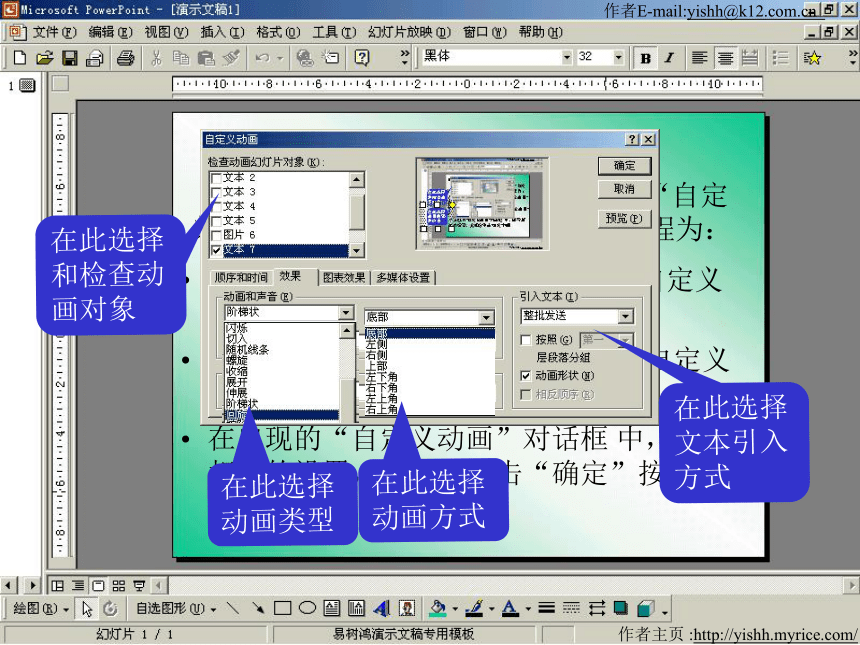Viewport: 860px width, 645px height.
Task: Open the 工具 menu
Action: 334,32
